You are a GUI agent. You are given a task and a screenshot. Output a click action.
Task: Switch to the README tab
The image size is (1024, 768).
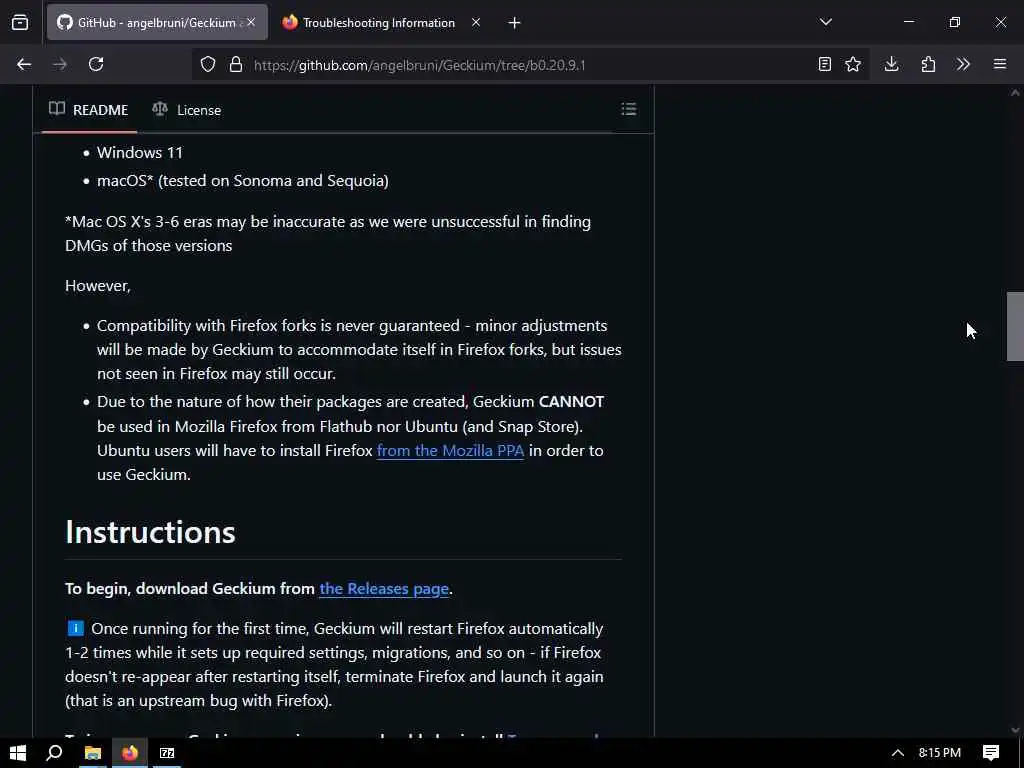point(89,110)
